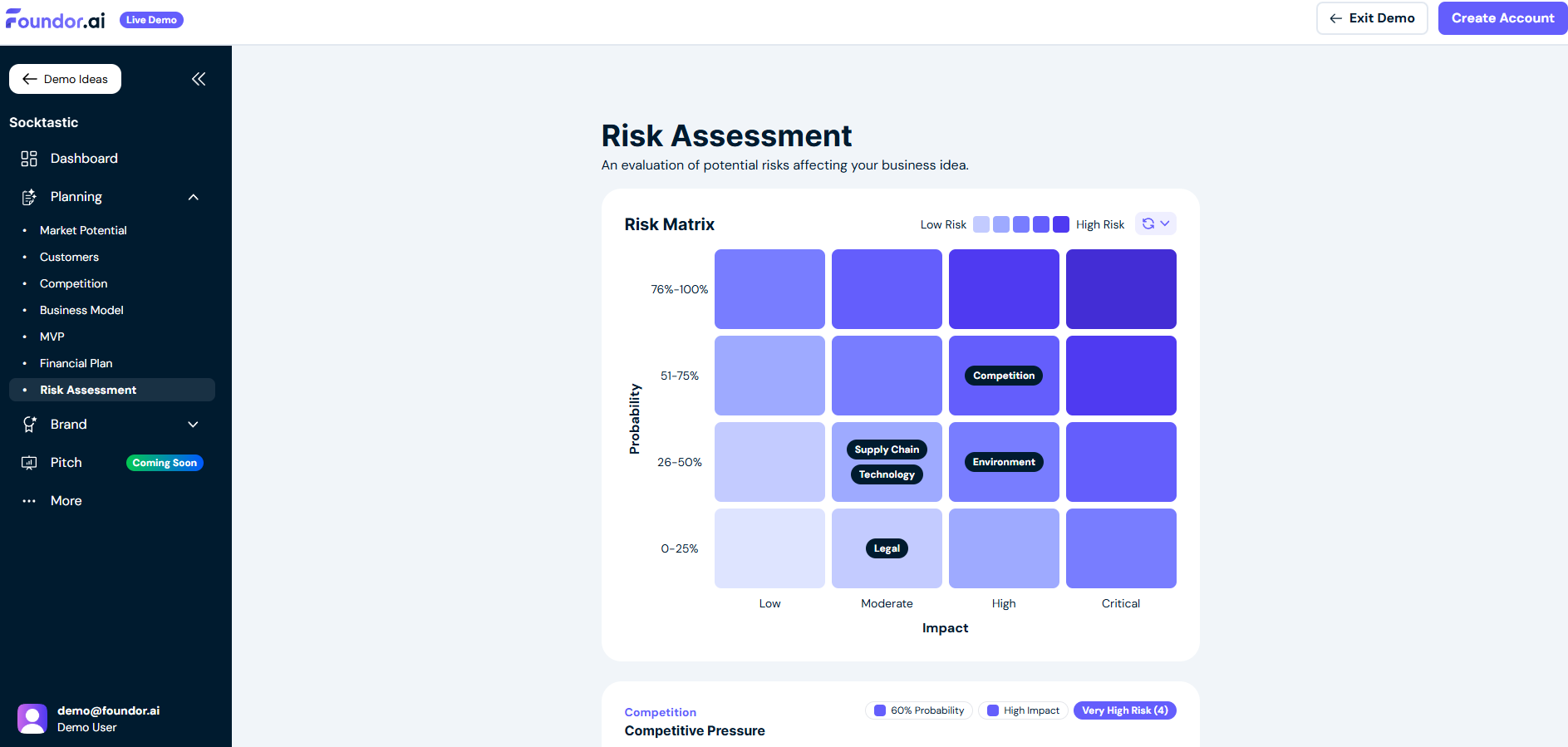Go to the MVP page
The width and height of the screenshot is (1568, 747).
[52, 337]
